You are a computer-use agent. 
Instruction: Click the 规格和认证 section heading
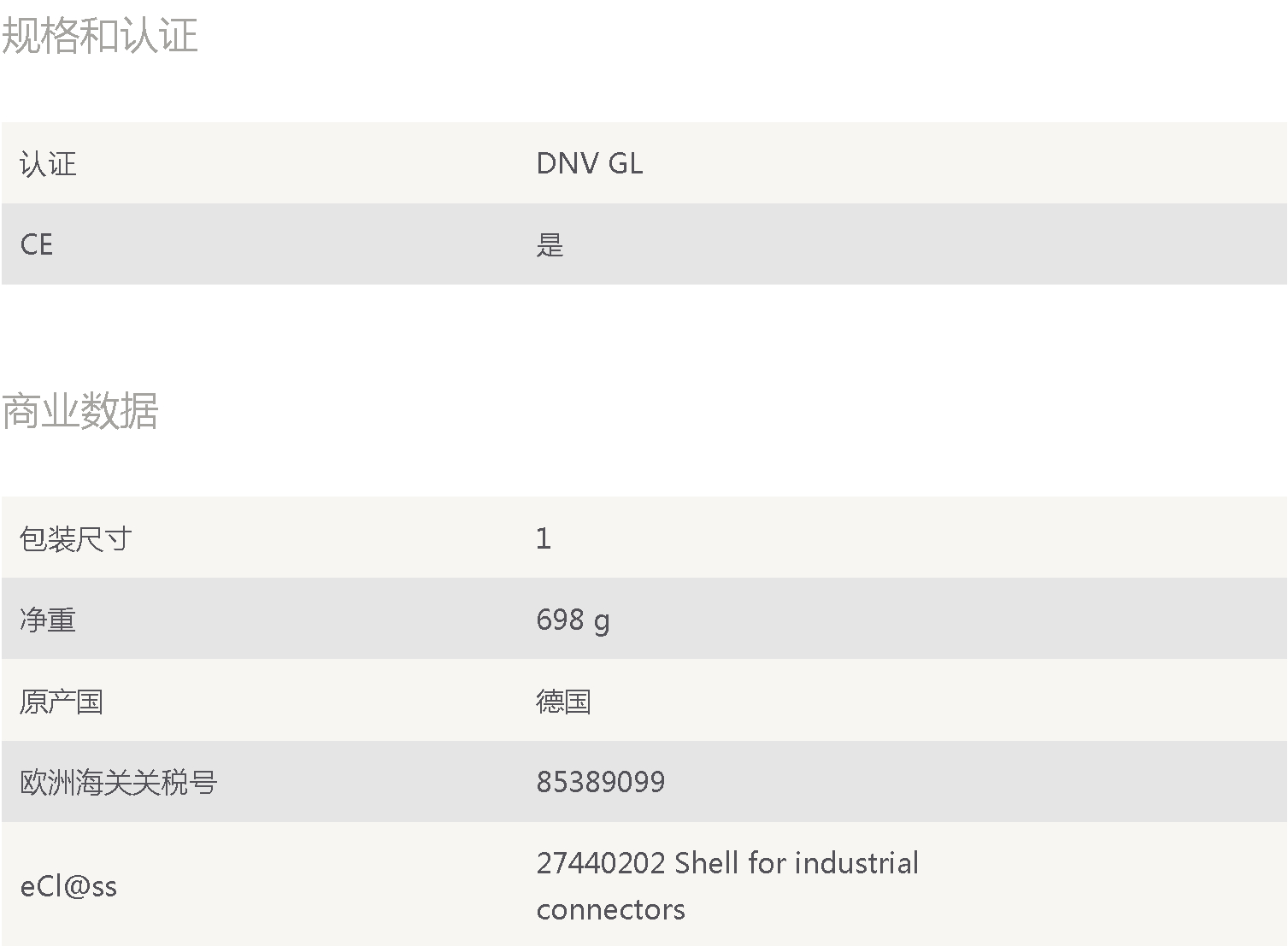(99, 36)
